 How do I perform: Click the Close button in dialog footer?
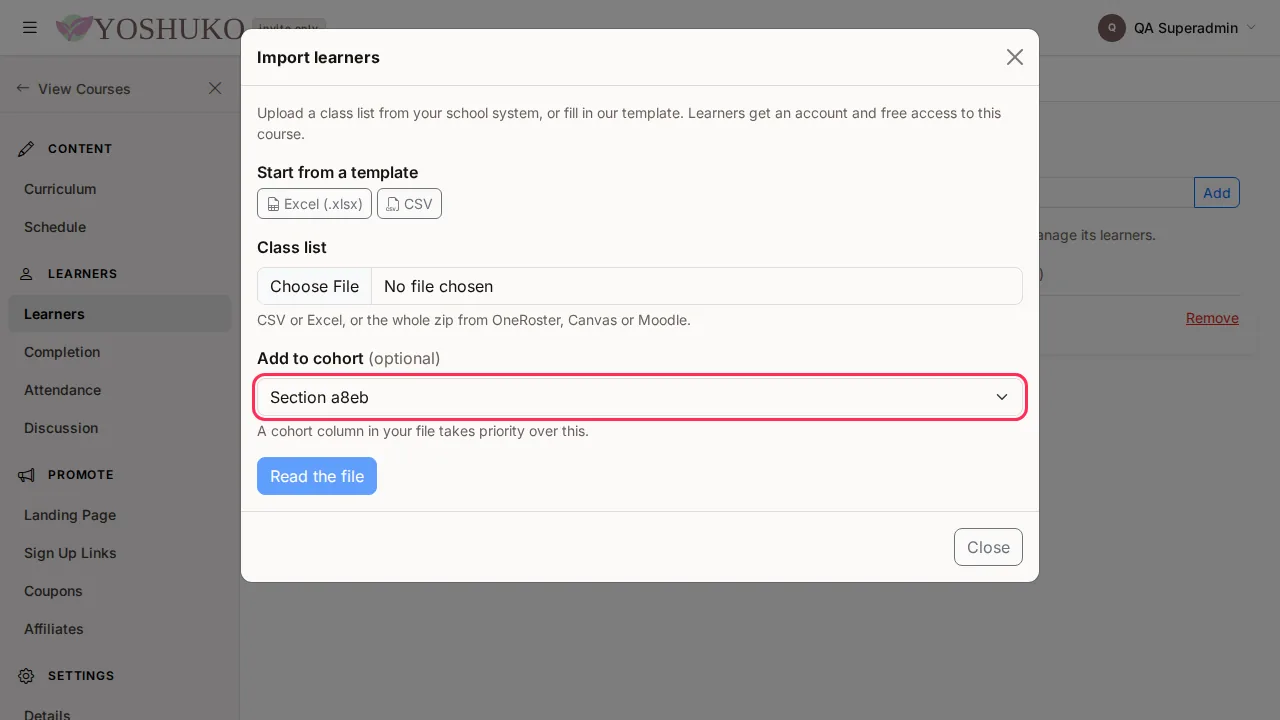(988, 547)
